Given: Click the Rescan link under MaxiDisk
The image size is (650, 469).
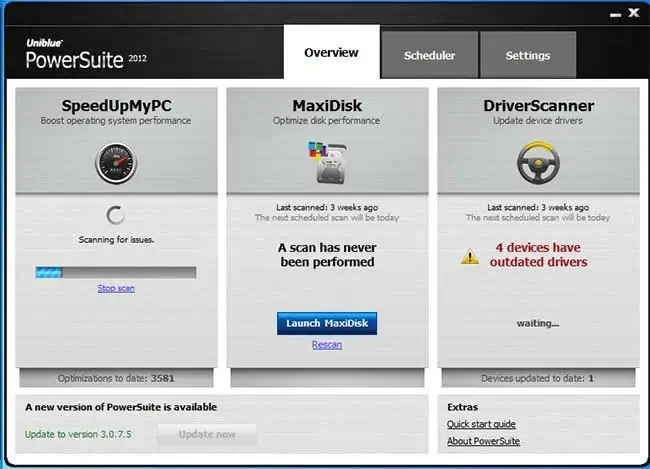Looking at the screenshot, I should pos(327,345).
